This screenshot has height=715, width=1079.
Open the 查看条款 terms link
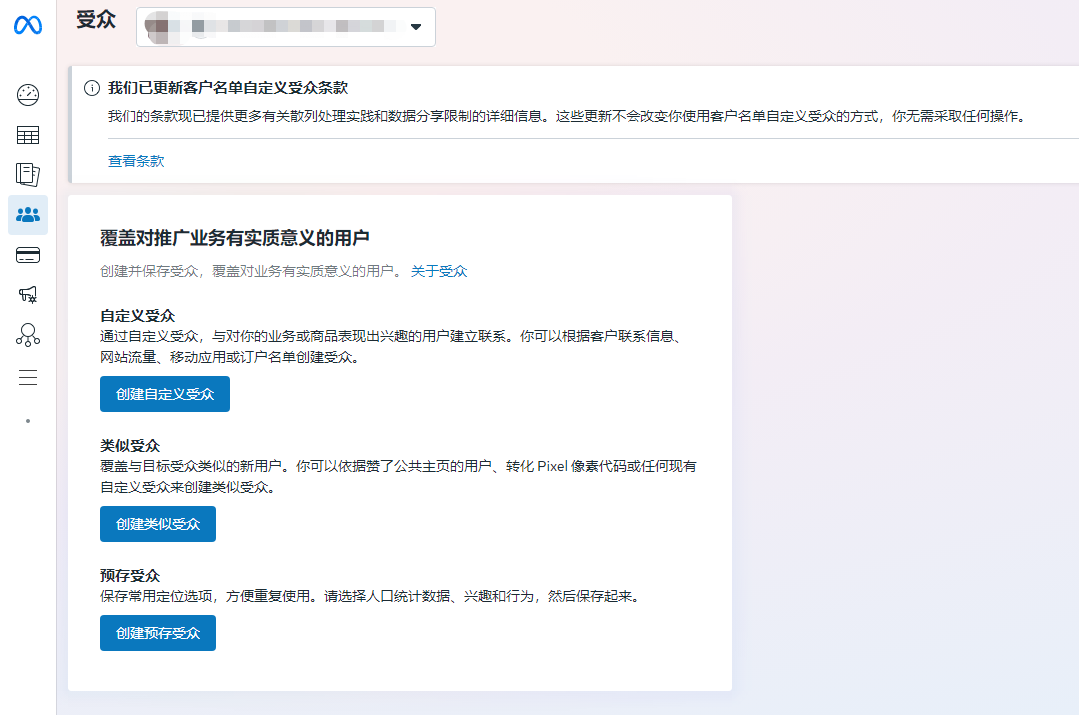pyautogui.click(x=135, y=160)
